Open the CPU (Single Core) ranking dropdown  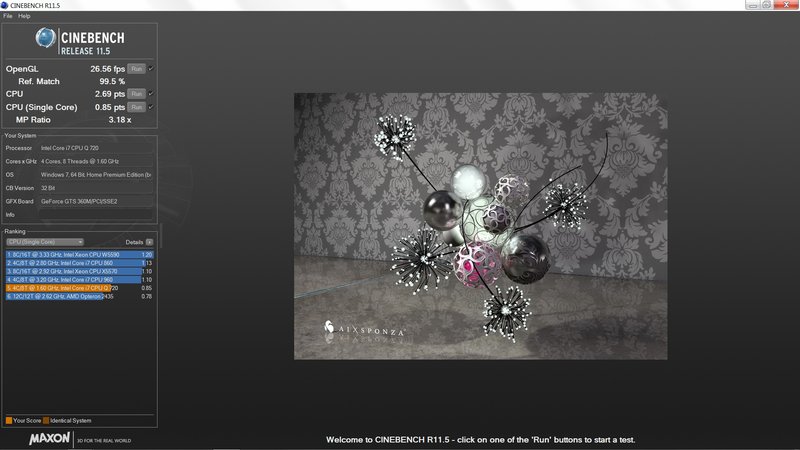point(45,242)
